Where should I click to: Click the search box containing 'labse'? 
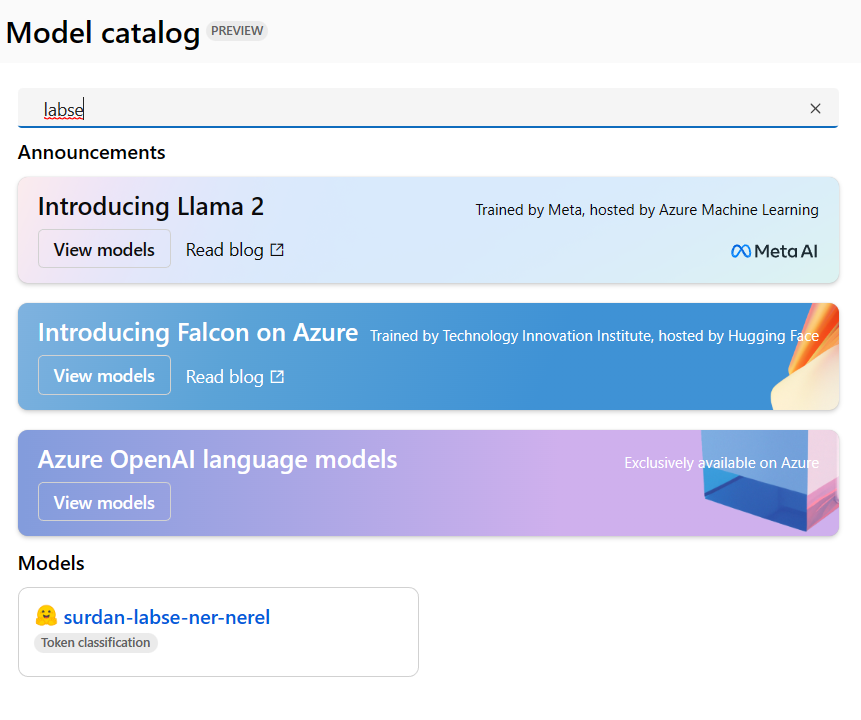point(428,108)
